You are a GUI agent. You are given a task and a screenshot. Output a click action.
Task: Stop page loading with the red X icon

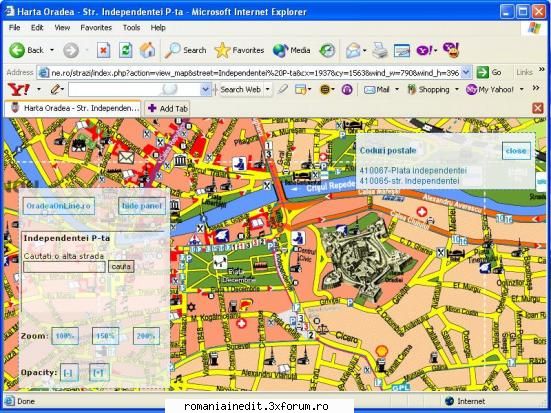[103, 50]
